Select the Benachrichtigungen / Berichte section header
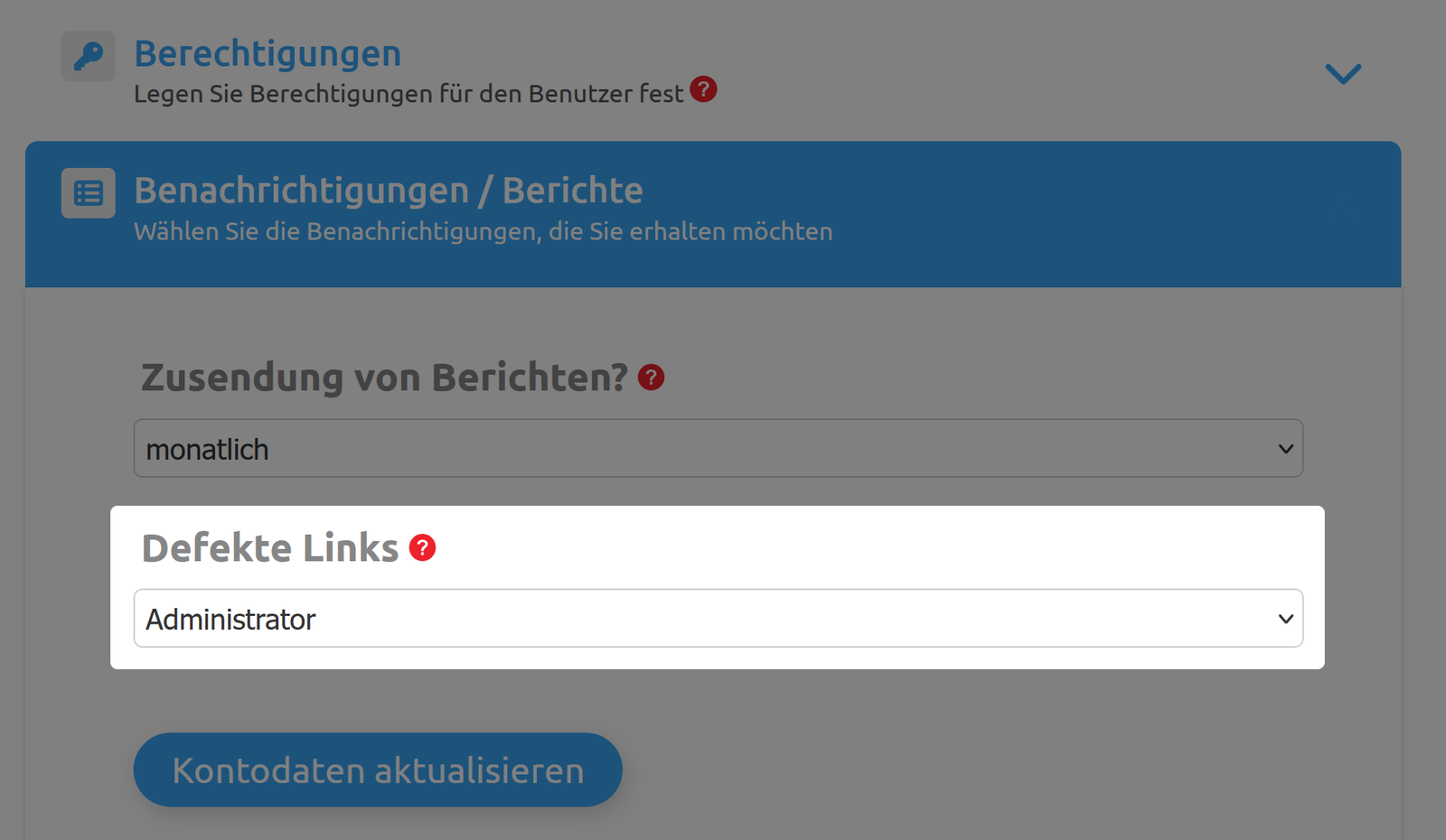Screen dimensions: 1446x840 click(389, 191)
